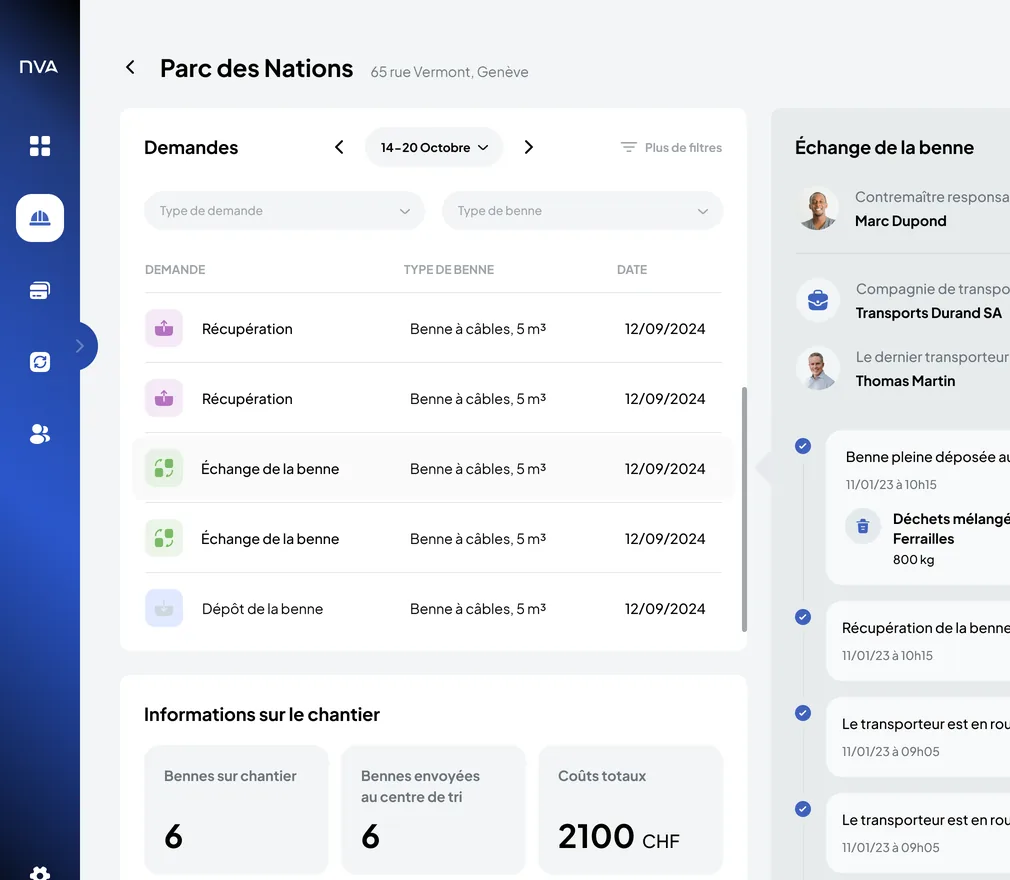This screenshot has width=1010, height=880.
Task: Click the Plus de filtres button
Action: pos(671,148)
